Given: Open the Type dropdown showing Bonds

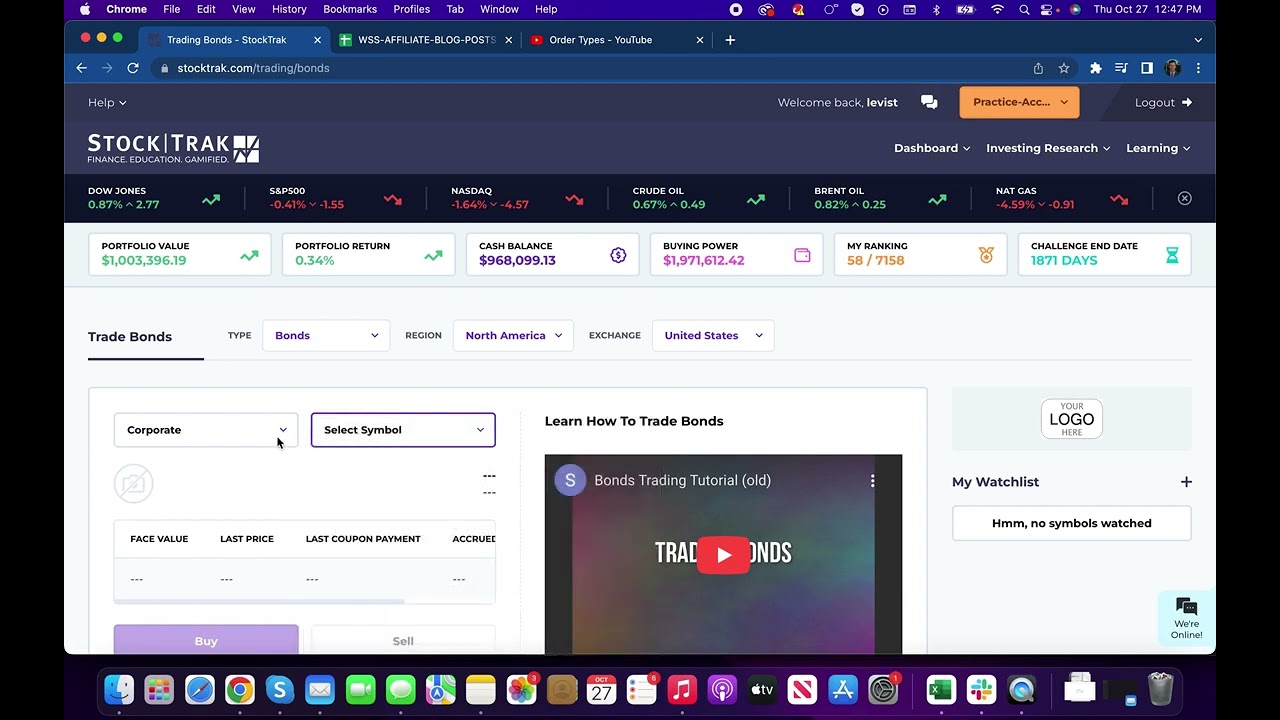Looking at the screenshot, I should click(326, 335).
